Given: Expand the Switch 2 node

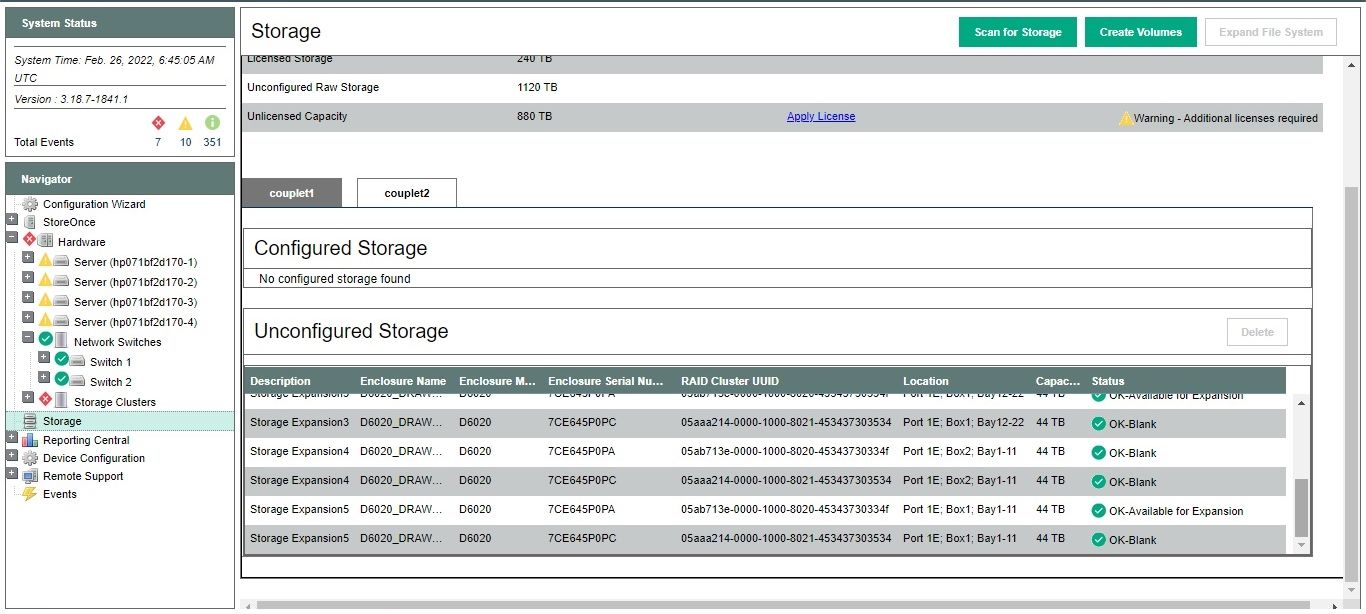Looking at the screenshot, I should tap(44, 377).
